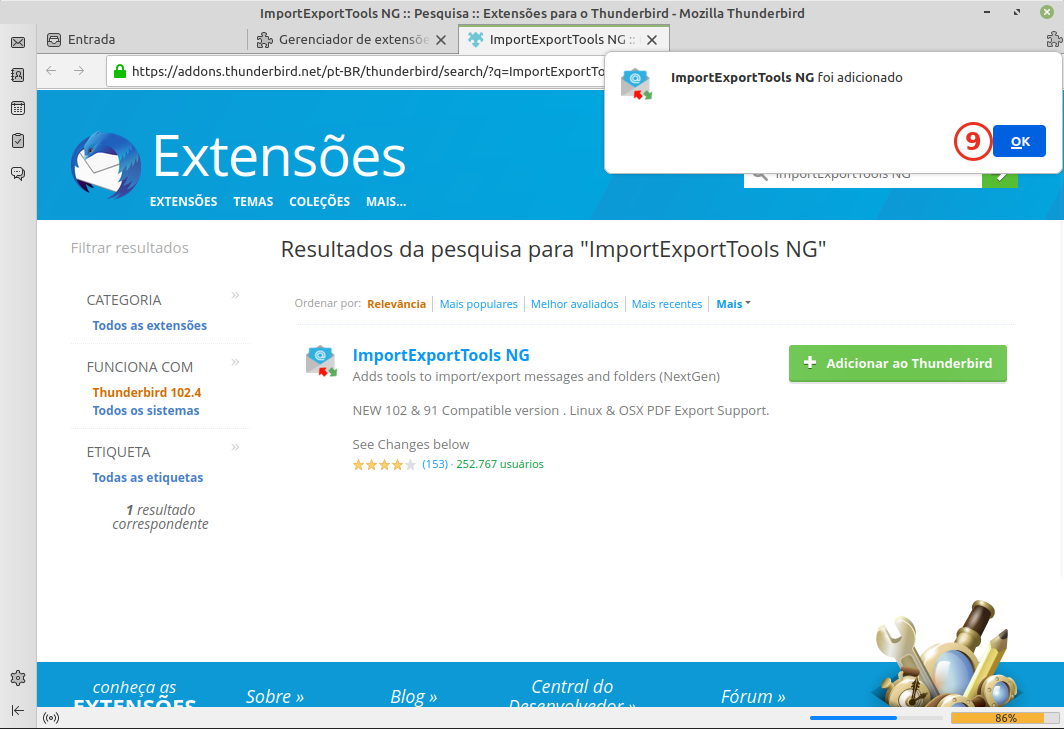The image size is (1064, 729).
Task: Open the Mail space in the sidebar
Action: click(x=18, y=43)
